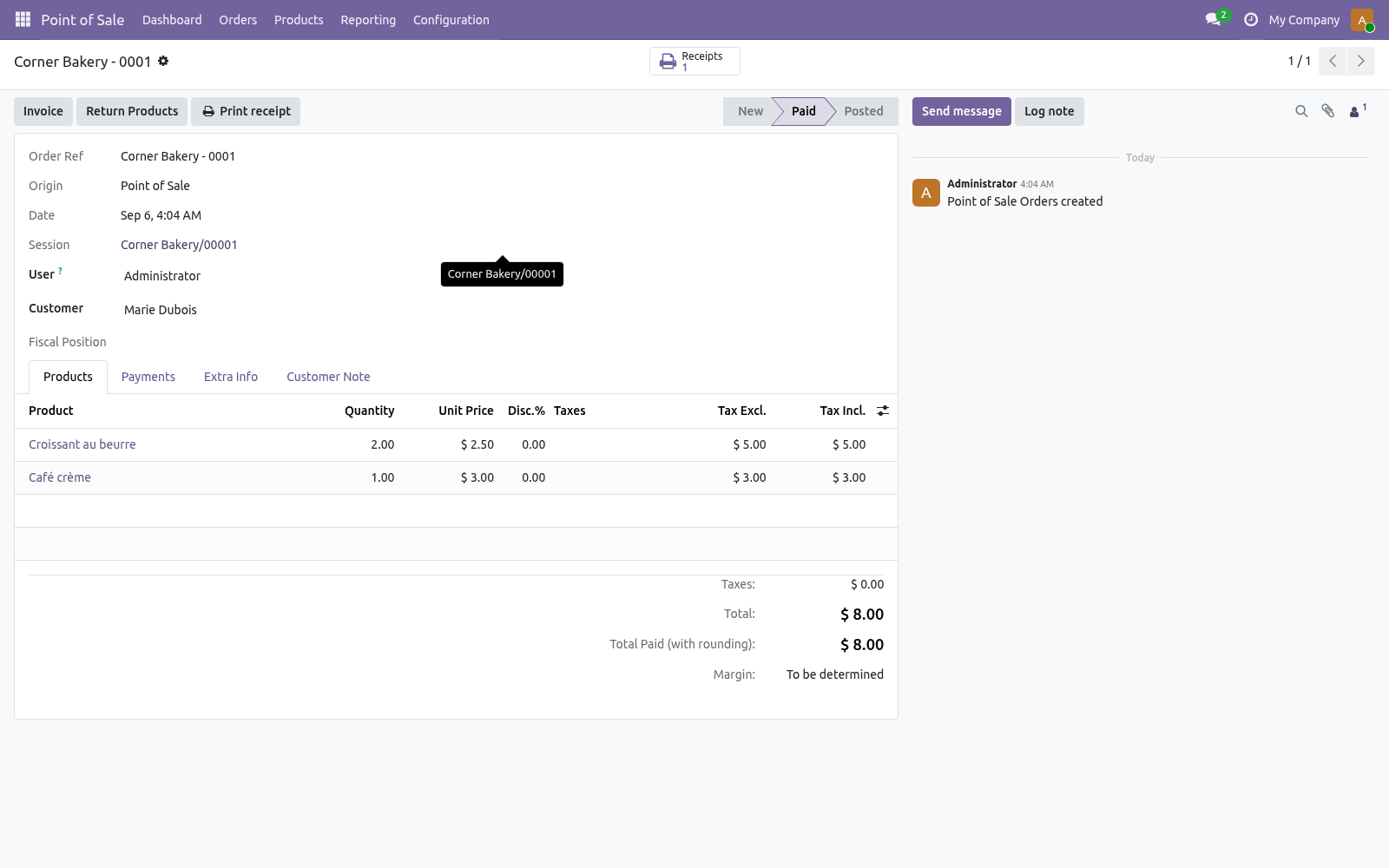Click the Print receipt button

(x=246, y=111)
